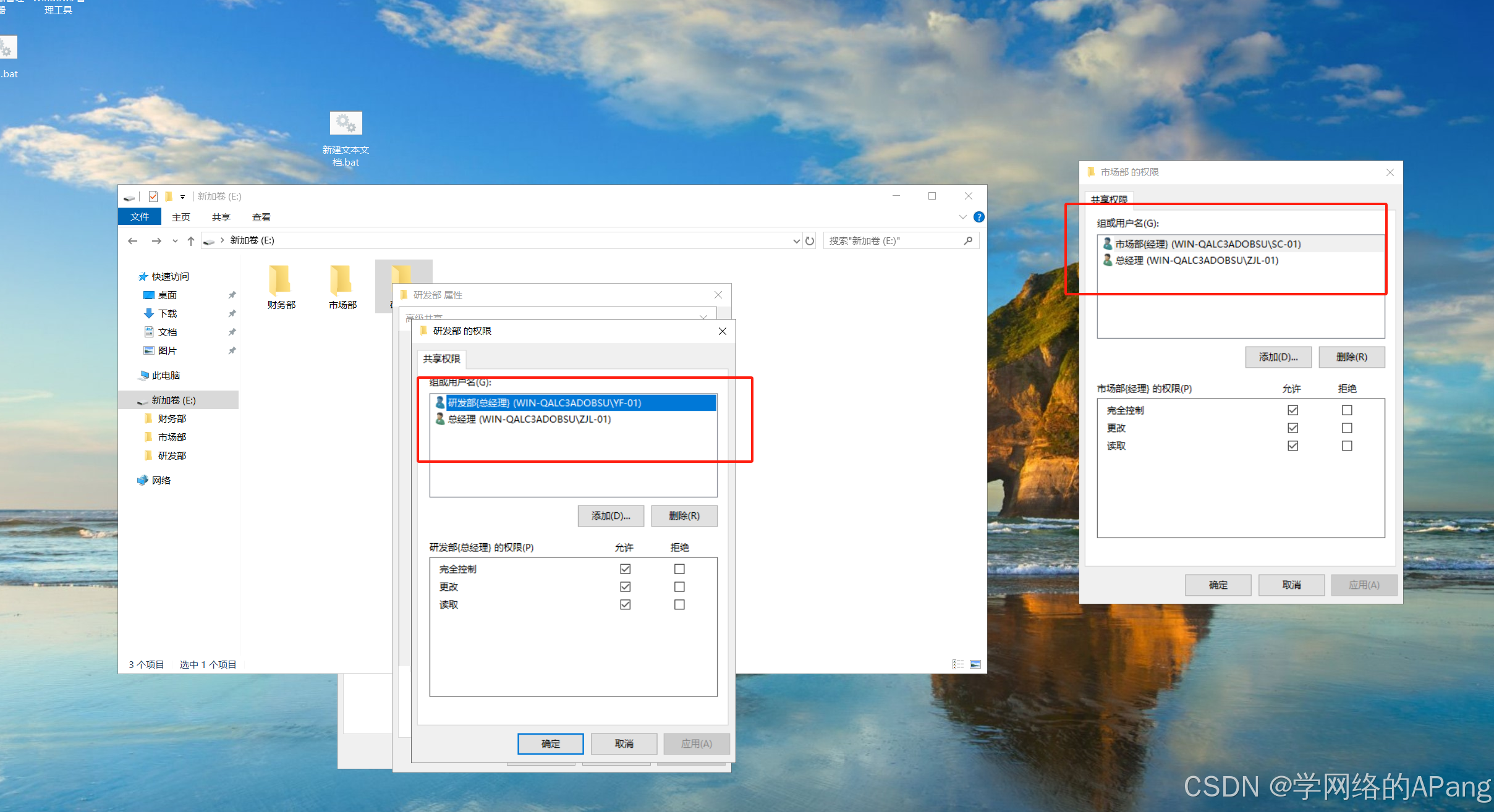This screenshot has width=1494, height=812.
Task: Click the back navigation arrow
Action: 133,241
